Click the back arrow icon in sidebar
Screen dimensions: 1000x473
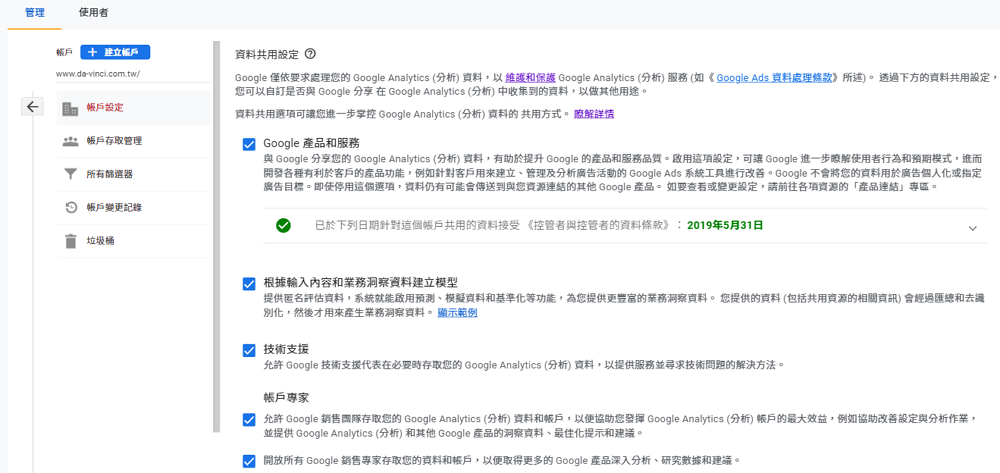[33, 106]
